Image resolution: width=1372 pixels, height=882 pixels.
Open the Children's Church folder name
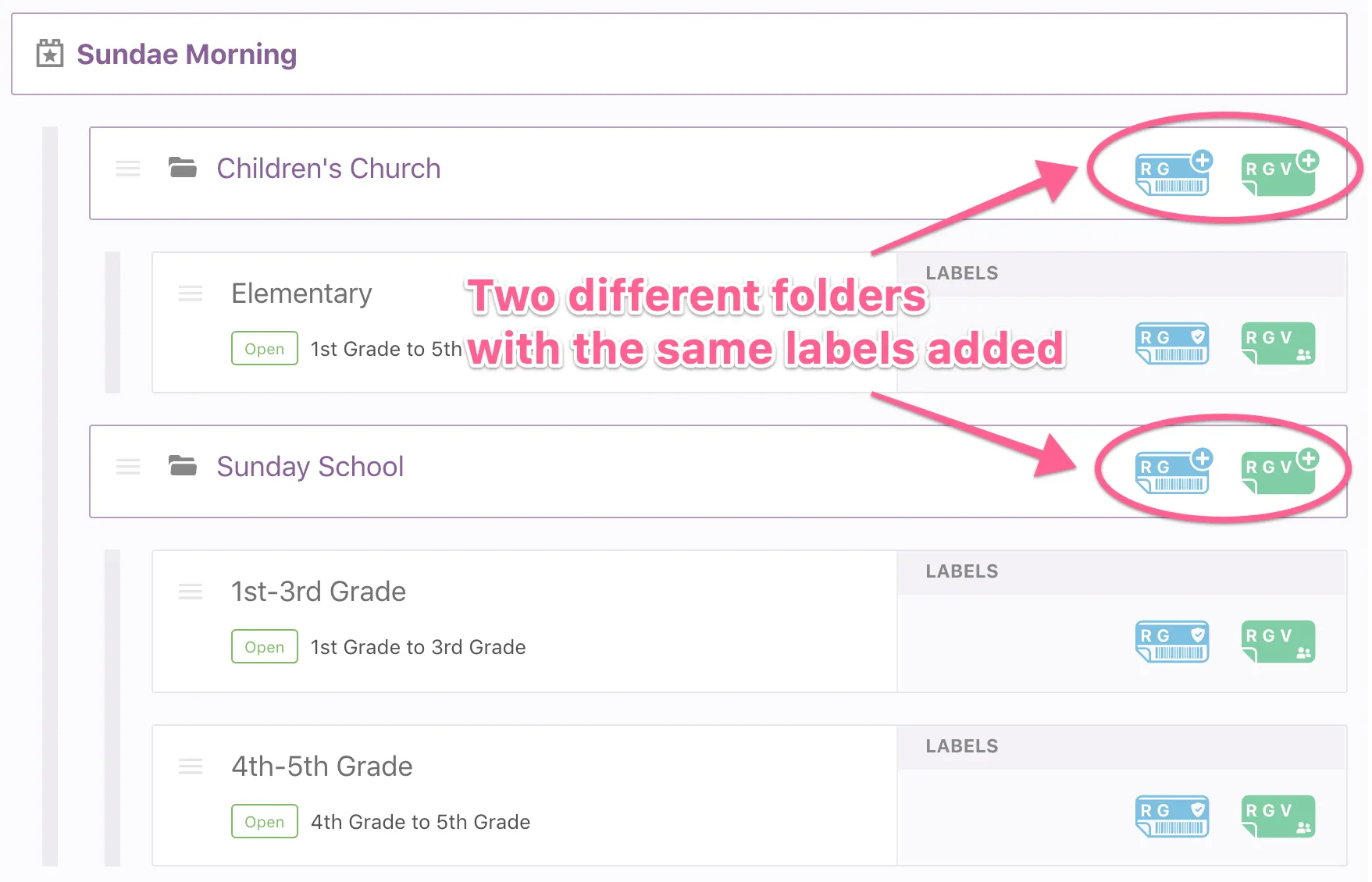tap(328, 169)
